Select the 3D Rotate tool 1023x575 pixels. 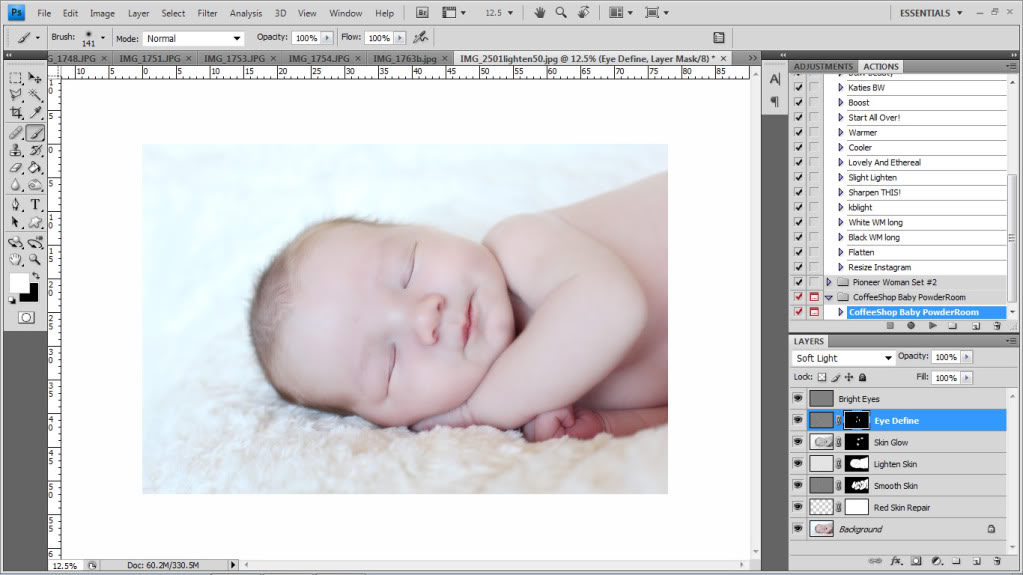[16, 242]
